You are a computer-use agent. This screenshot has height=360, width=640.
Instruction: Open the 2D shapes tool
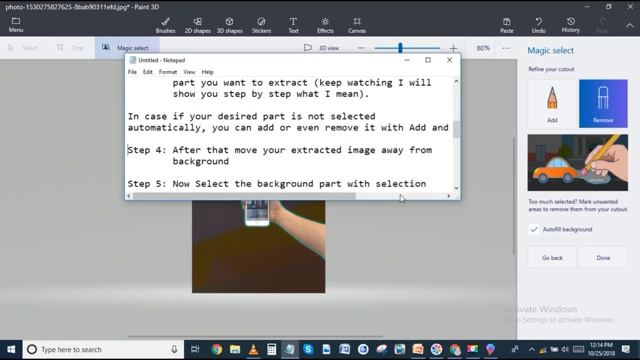click(x=198, y=25)
